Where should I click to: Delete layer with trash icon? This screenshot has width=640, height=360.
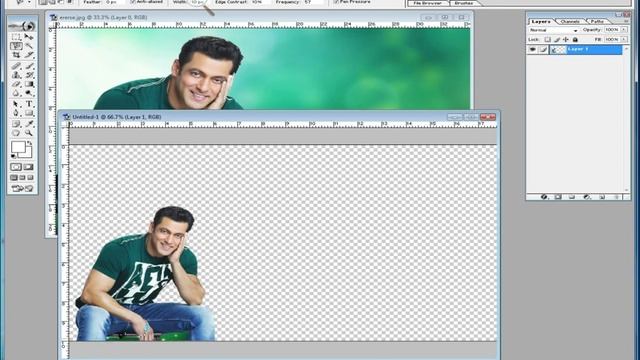(x=617, y=197)
